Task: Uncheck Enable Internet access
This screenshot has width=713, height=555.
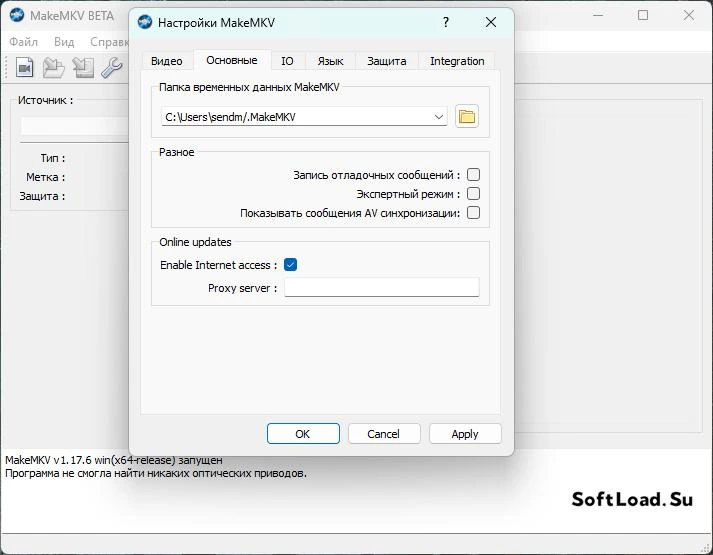Action: pos(291,265)
